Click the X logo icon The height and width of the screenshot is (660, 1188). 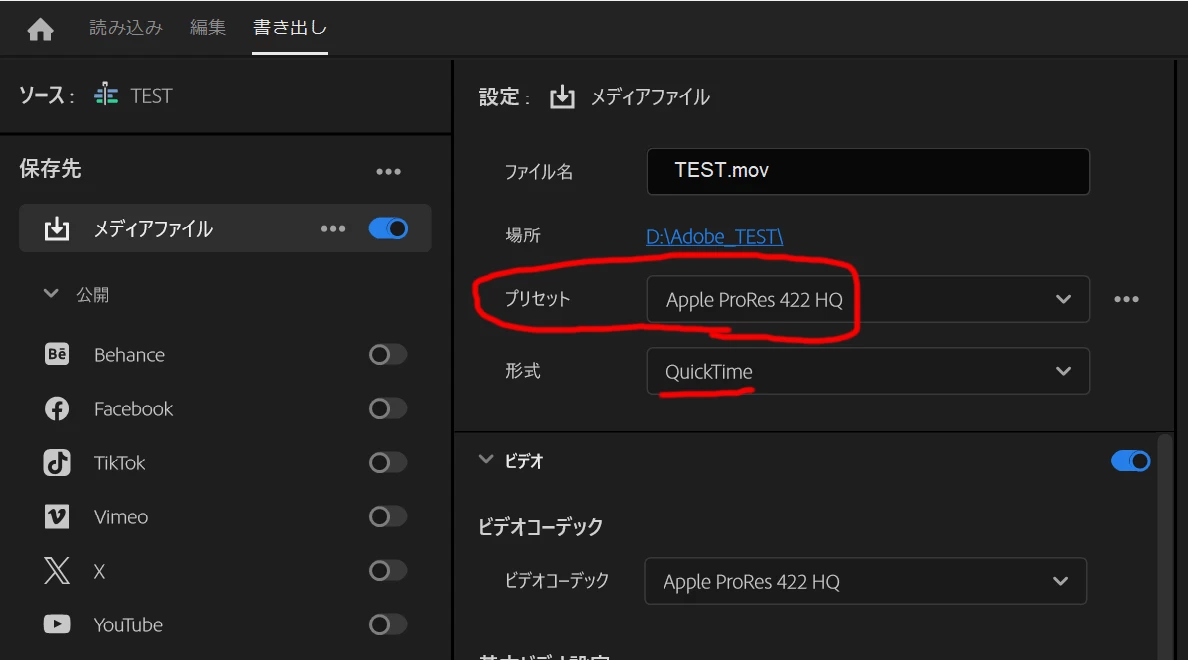click(57, 571)
